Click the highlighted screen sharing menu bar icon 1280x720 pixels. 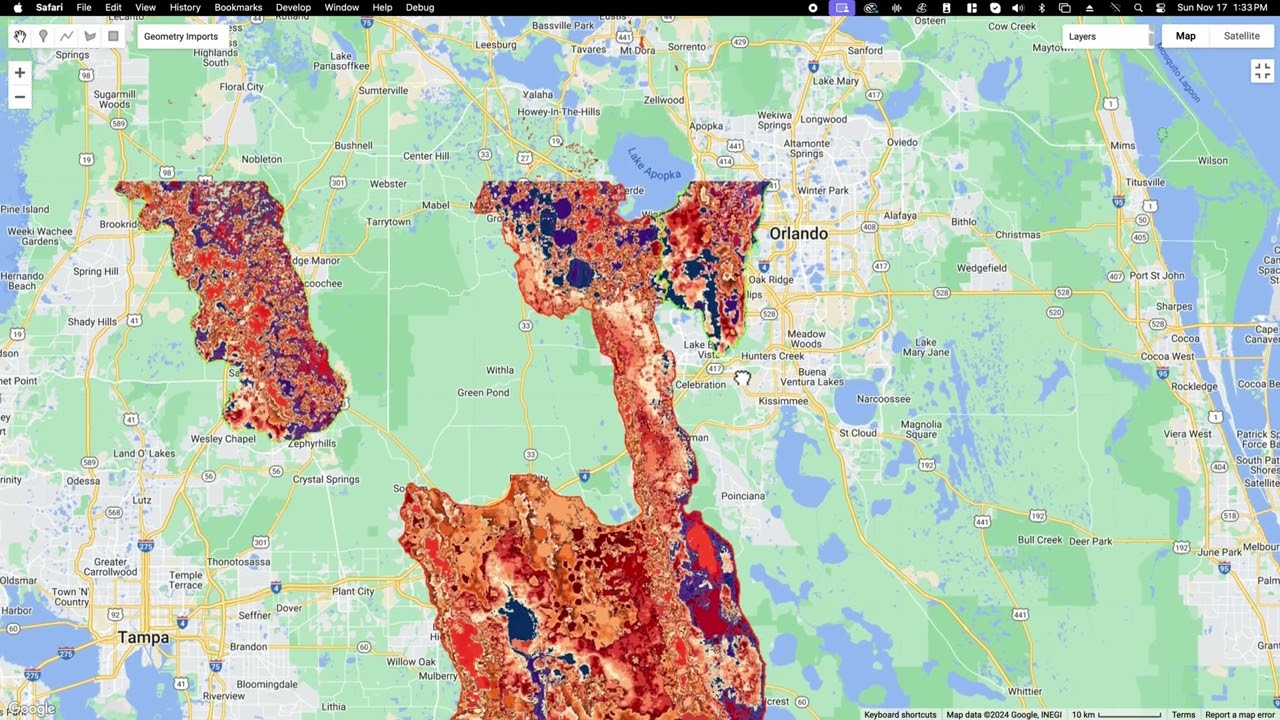(842, 7)
